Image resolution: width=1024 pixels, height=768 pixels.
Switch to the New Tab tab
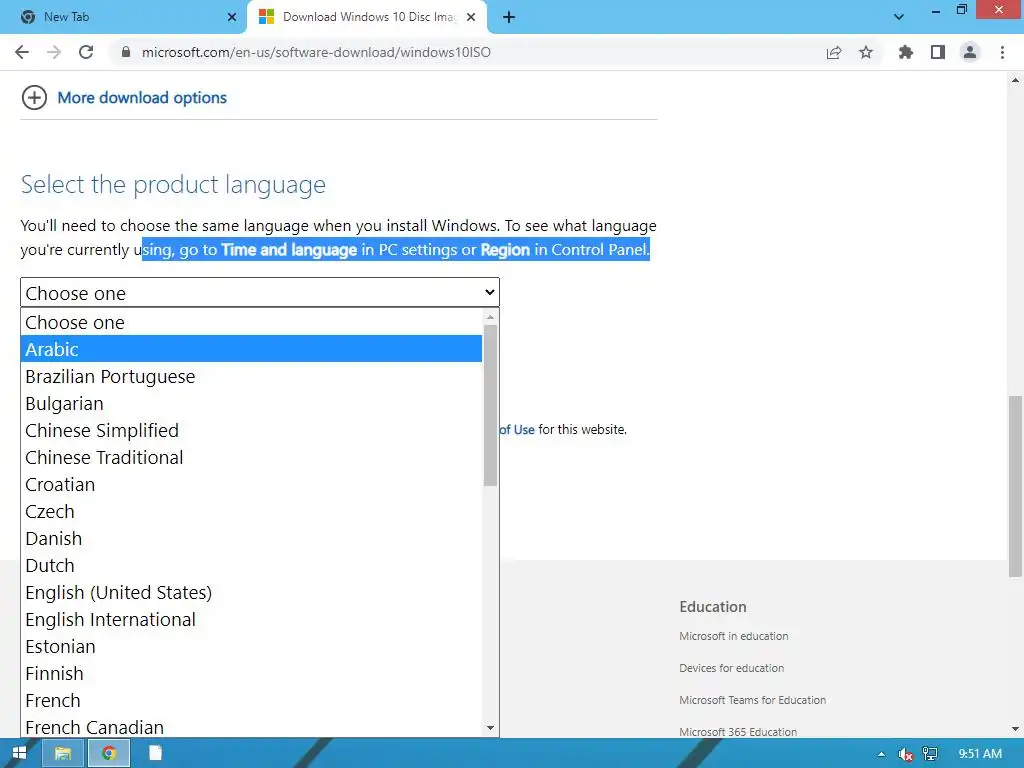click(x=123, y=17)
